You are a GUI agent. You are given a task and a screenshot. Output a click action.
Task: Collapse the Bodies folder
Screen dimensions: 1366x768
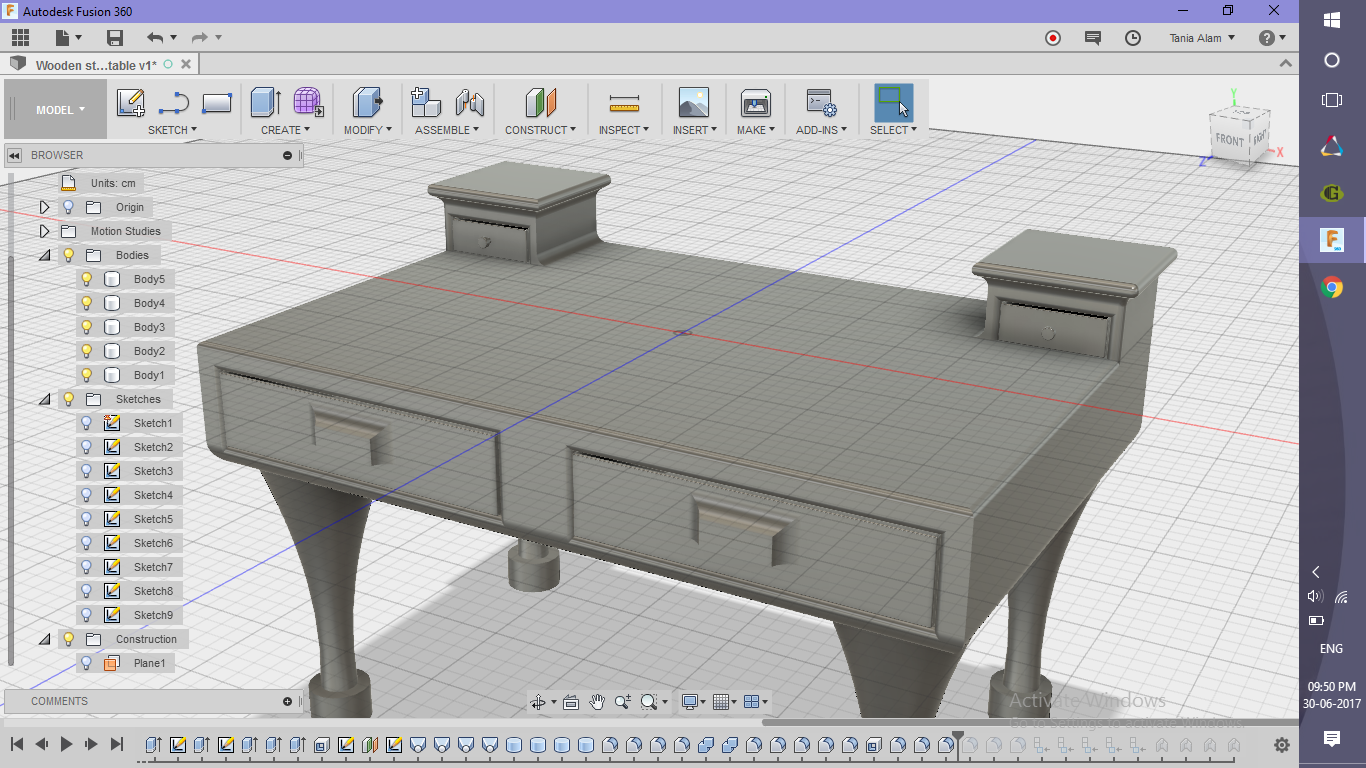[44, 255]
